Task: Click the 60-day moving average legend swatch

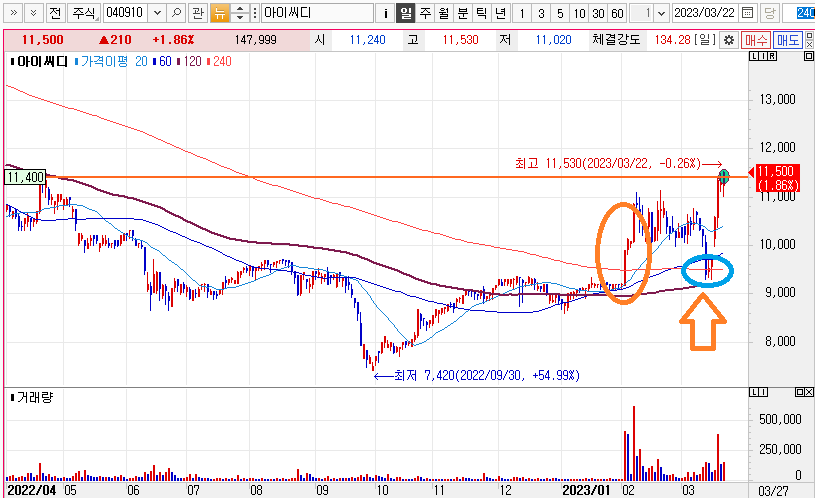Action: 155,61
